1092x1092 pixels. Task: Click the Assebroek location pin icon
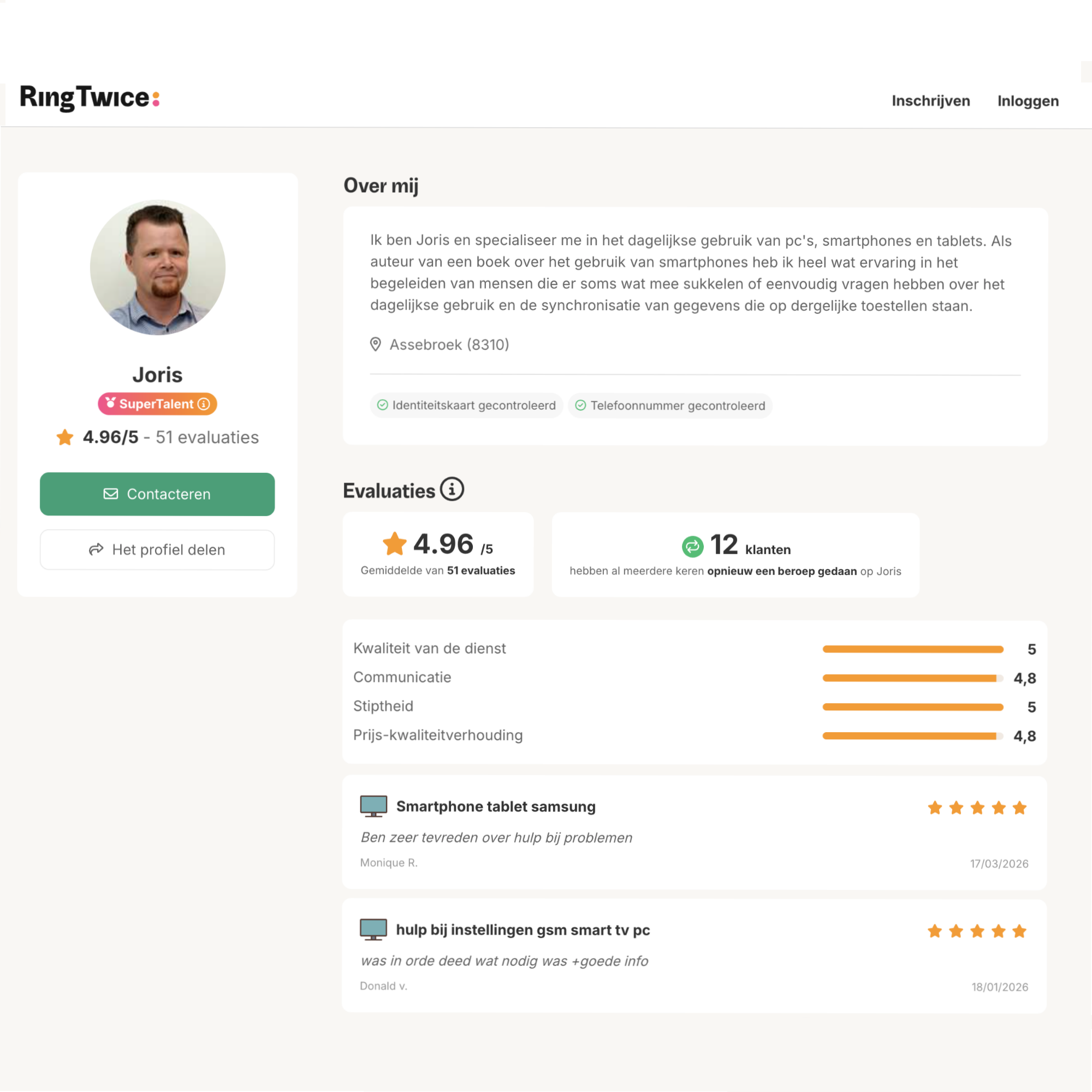[x=375, y=344]
